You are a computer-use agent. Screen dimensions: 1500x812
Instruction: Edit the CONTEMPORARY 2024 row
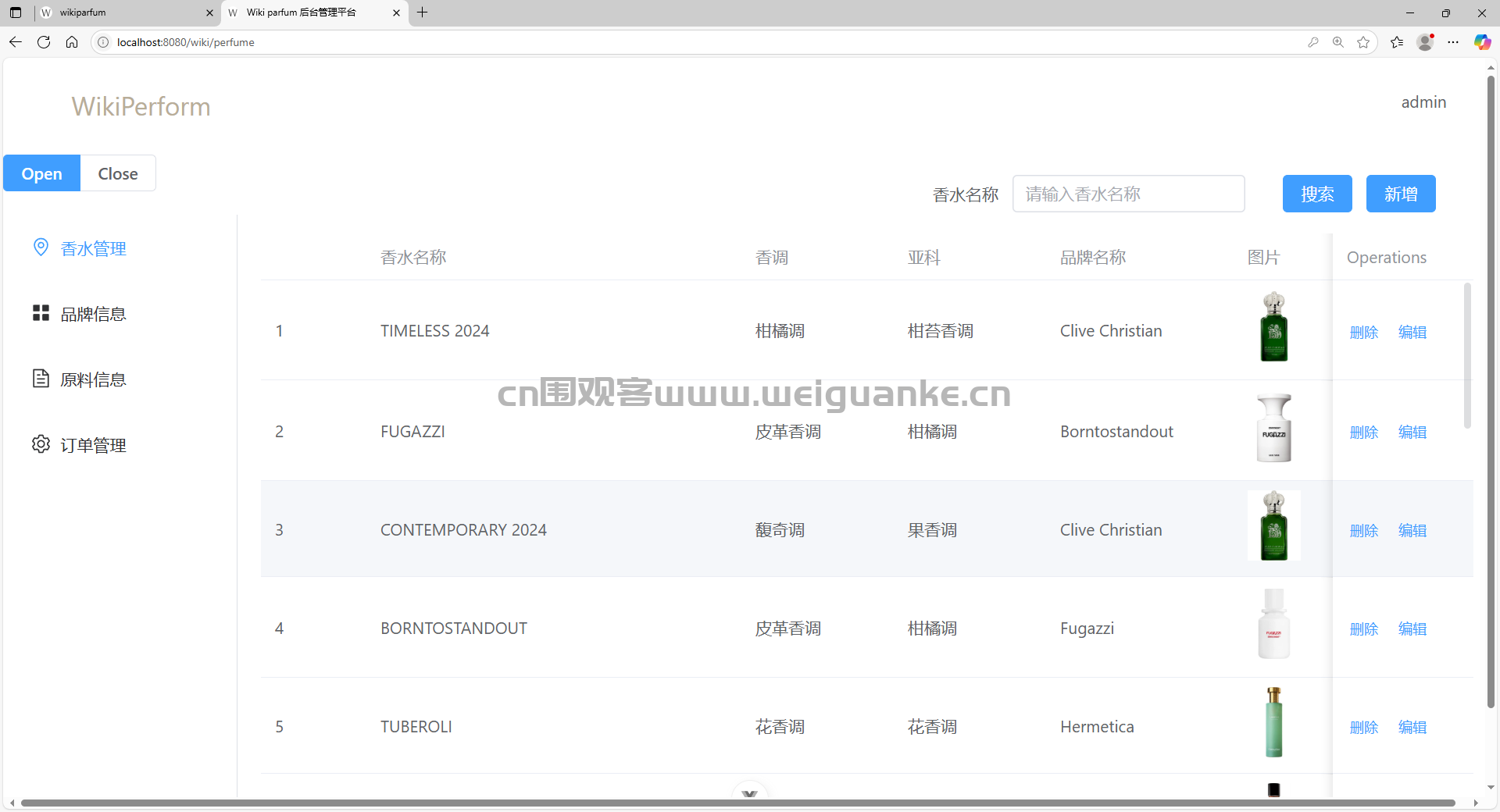(1412, 530)
